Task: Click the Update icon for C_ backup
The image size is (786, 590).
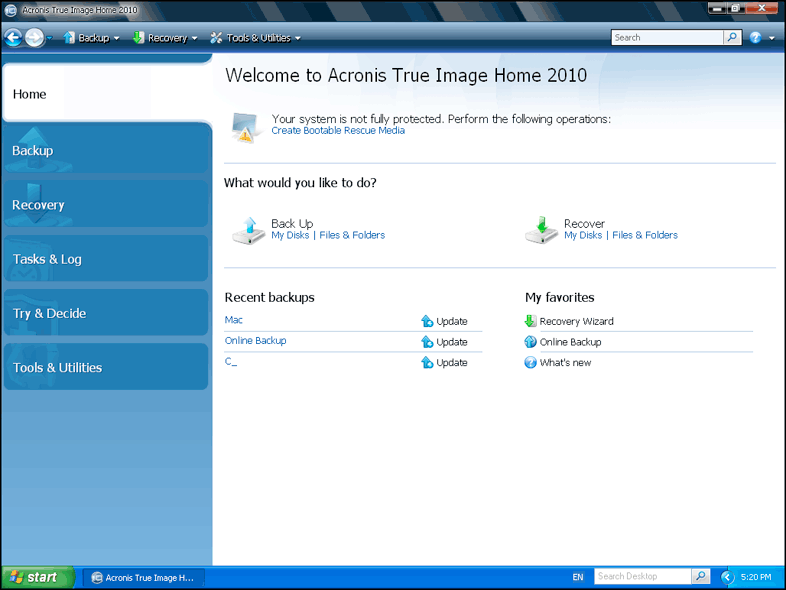Action: pos(427,362)
